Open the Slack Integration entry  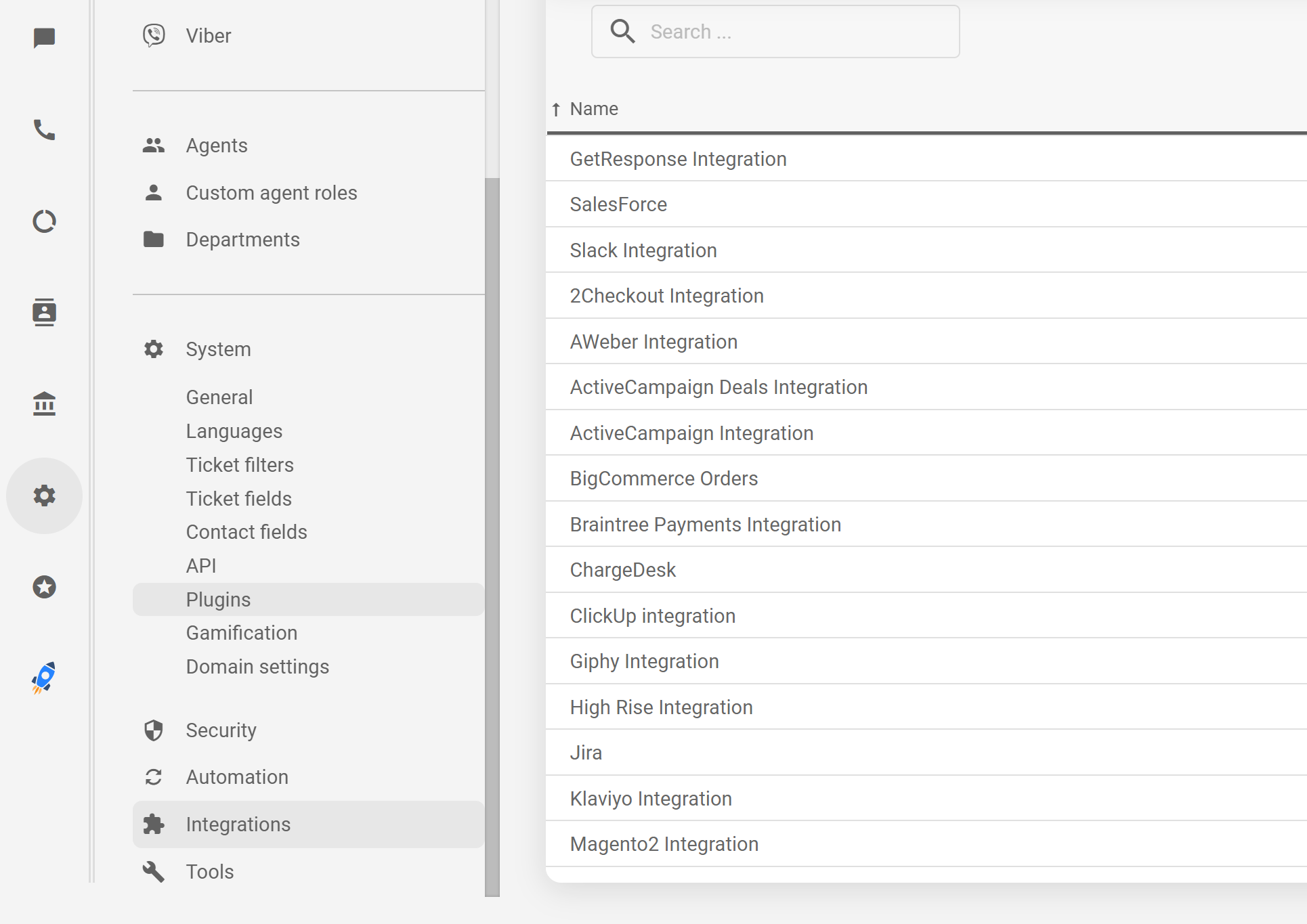point(643,250)
